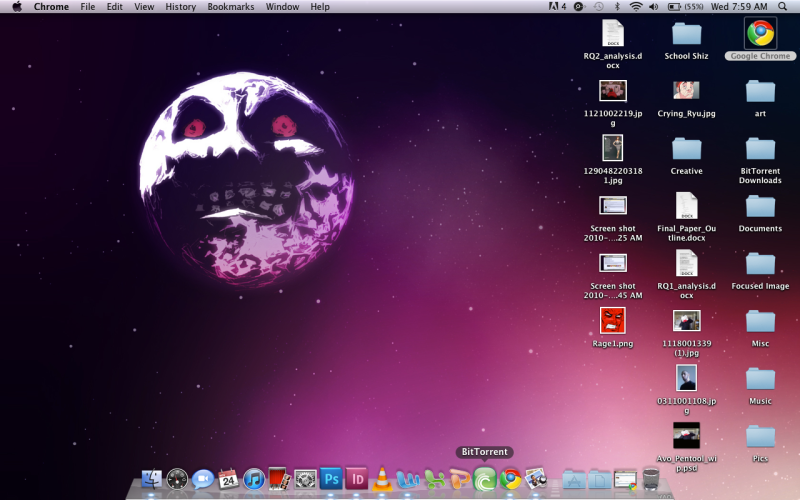This screenshot has width=800, height=500.
Task: Click the battery status indicator
Action: (x=685, y=7)
